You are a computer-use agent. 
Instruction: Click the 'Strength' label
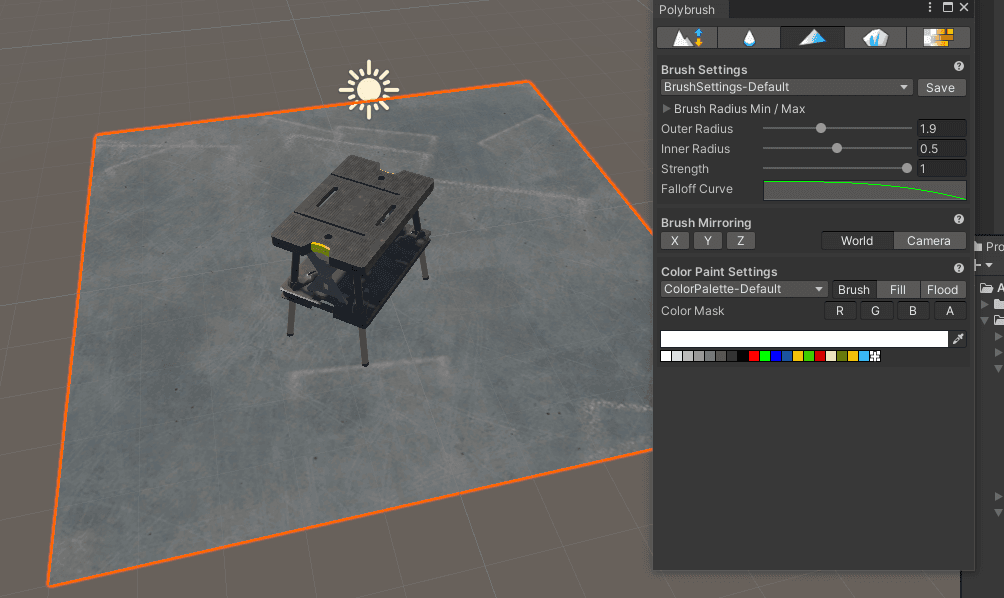point(684,169)
